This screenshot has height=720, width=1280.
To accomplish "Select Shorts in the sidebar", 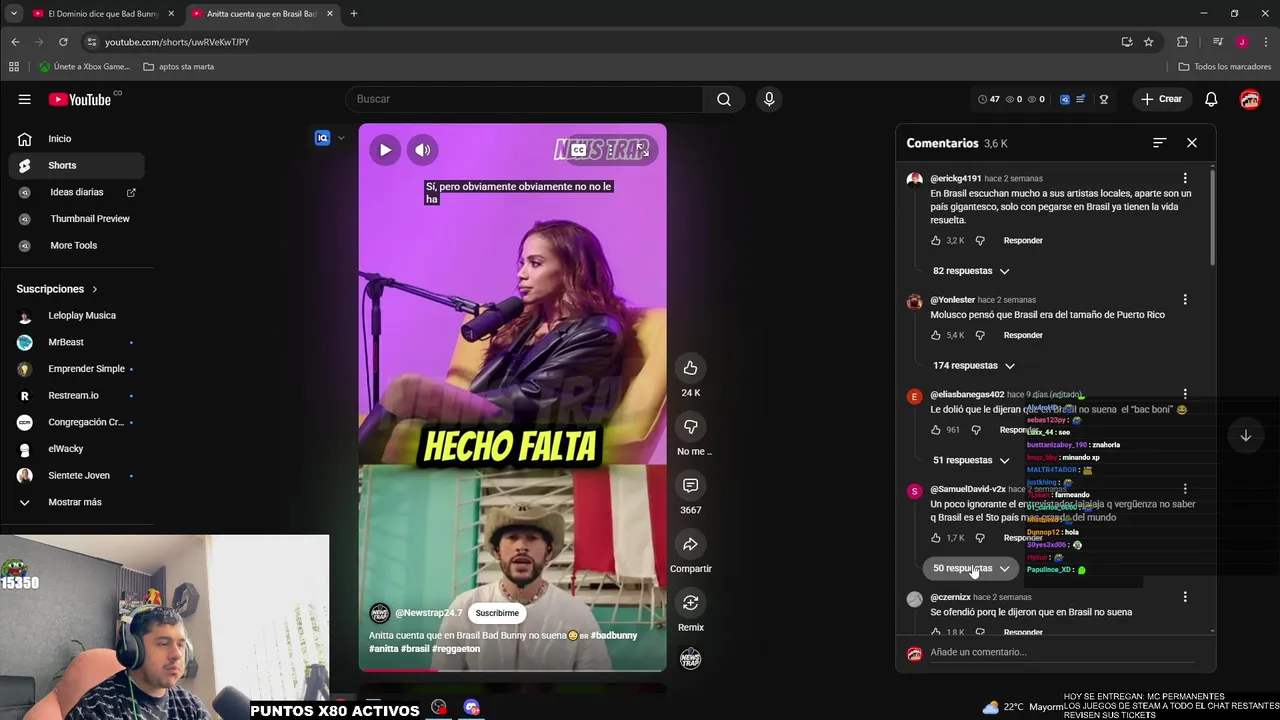I will [x=76, y=165].
